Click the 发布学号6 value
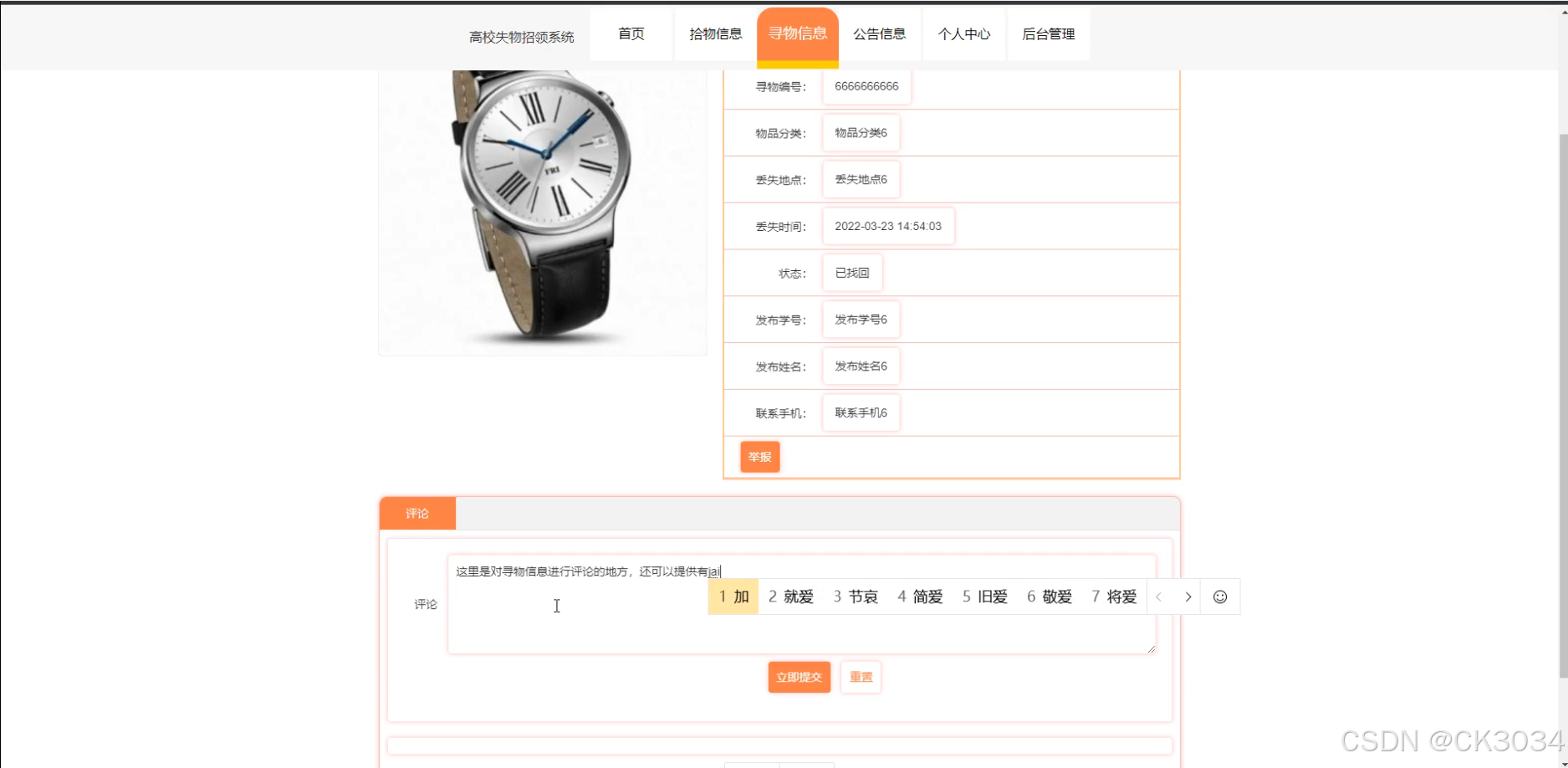 pyautogui.click(x=861, y=320)
